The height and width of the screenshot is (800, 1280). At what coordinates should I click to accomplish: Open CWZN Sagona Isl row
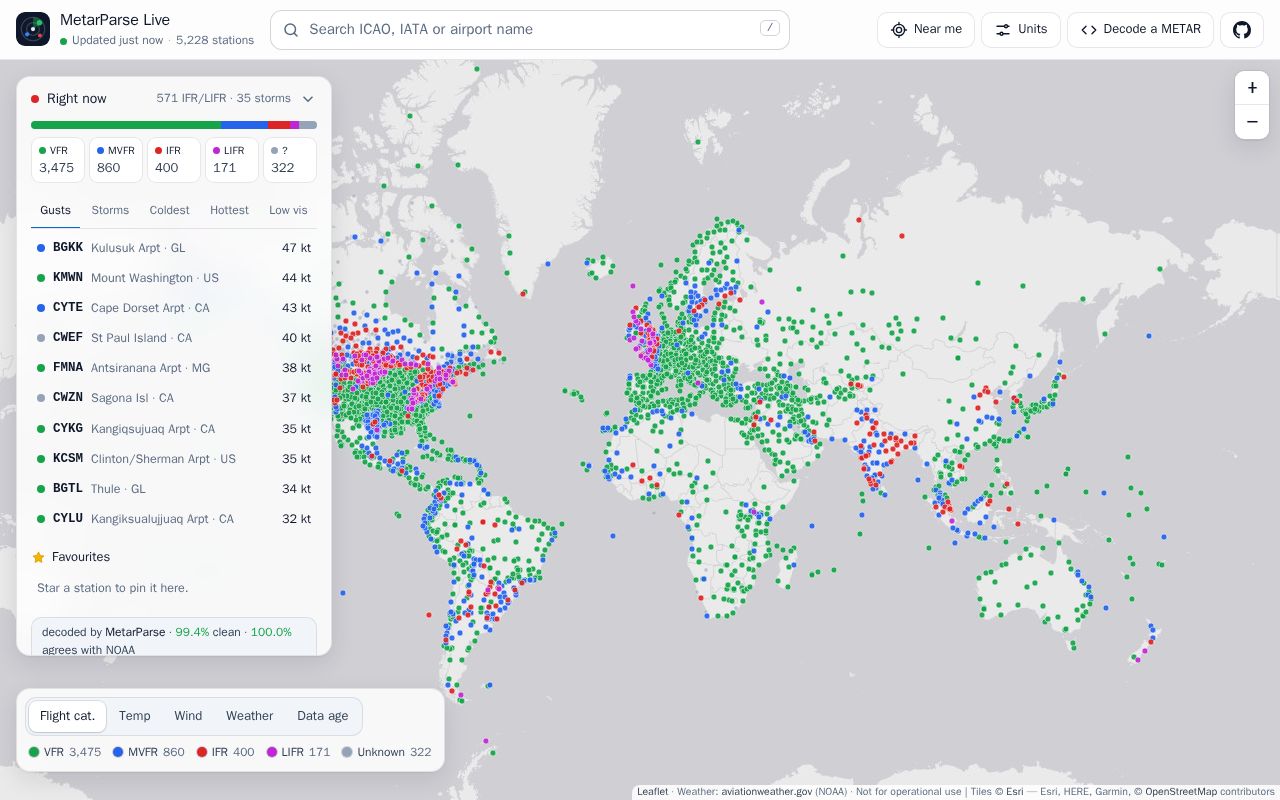click(x=174, y=398)
